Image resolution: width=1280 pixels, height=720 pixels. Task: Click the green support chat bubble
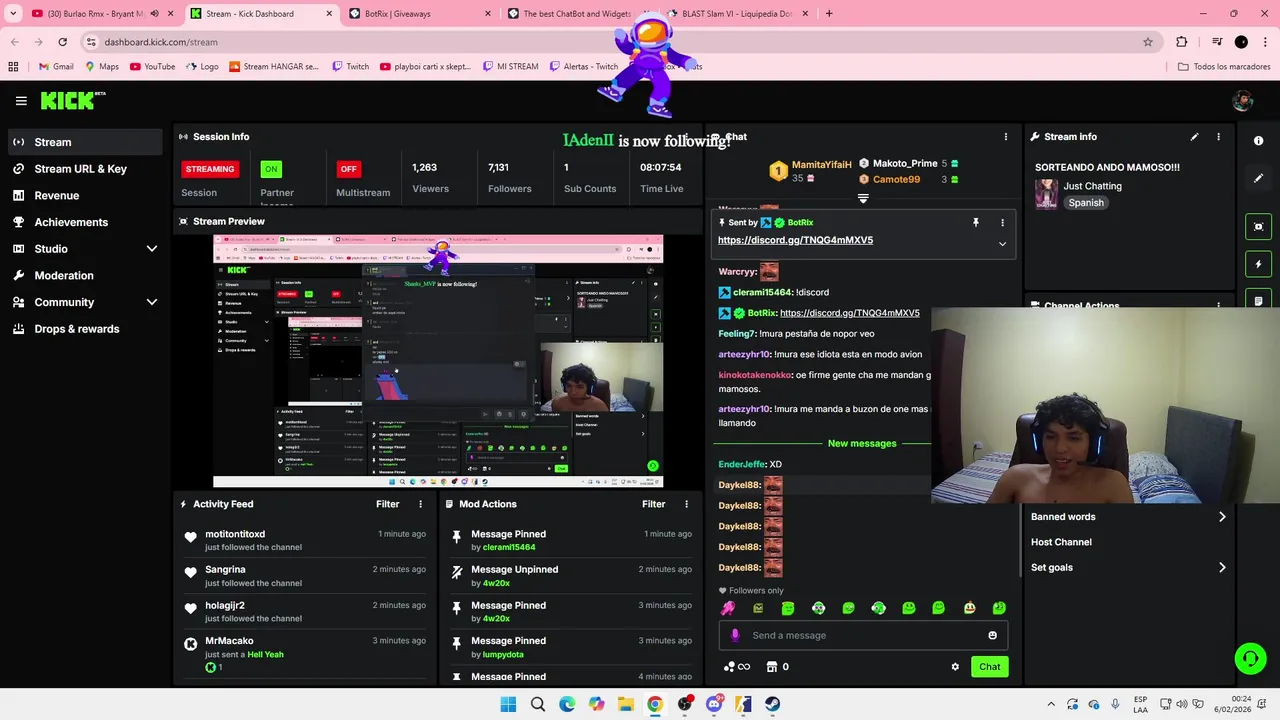point(1250,658)
